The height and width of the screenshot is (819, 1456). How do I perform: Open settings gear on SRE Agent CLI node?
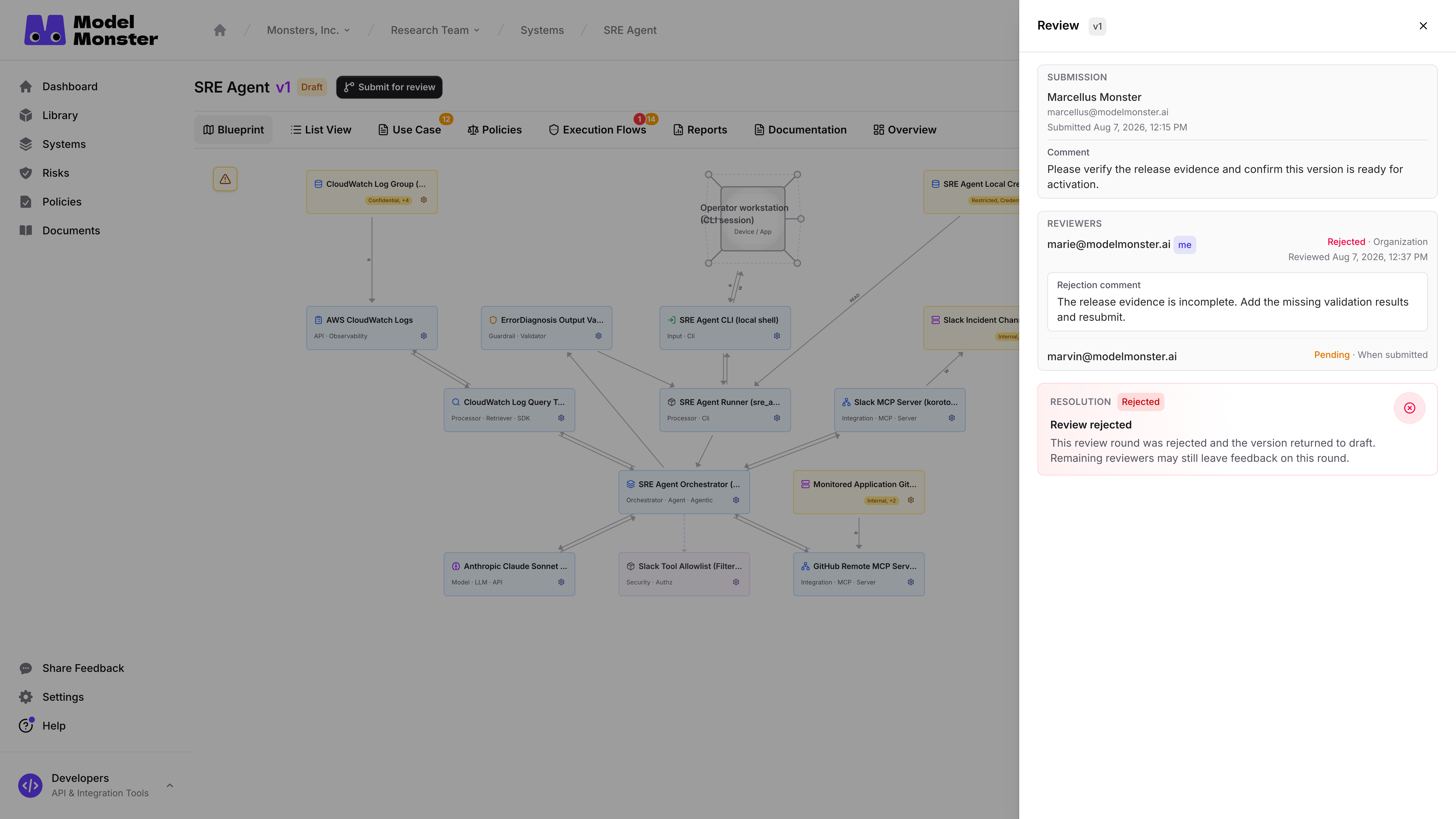(x=777, y=336)
